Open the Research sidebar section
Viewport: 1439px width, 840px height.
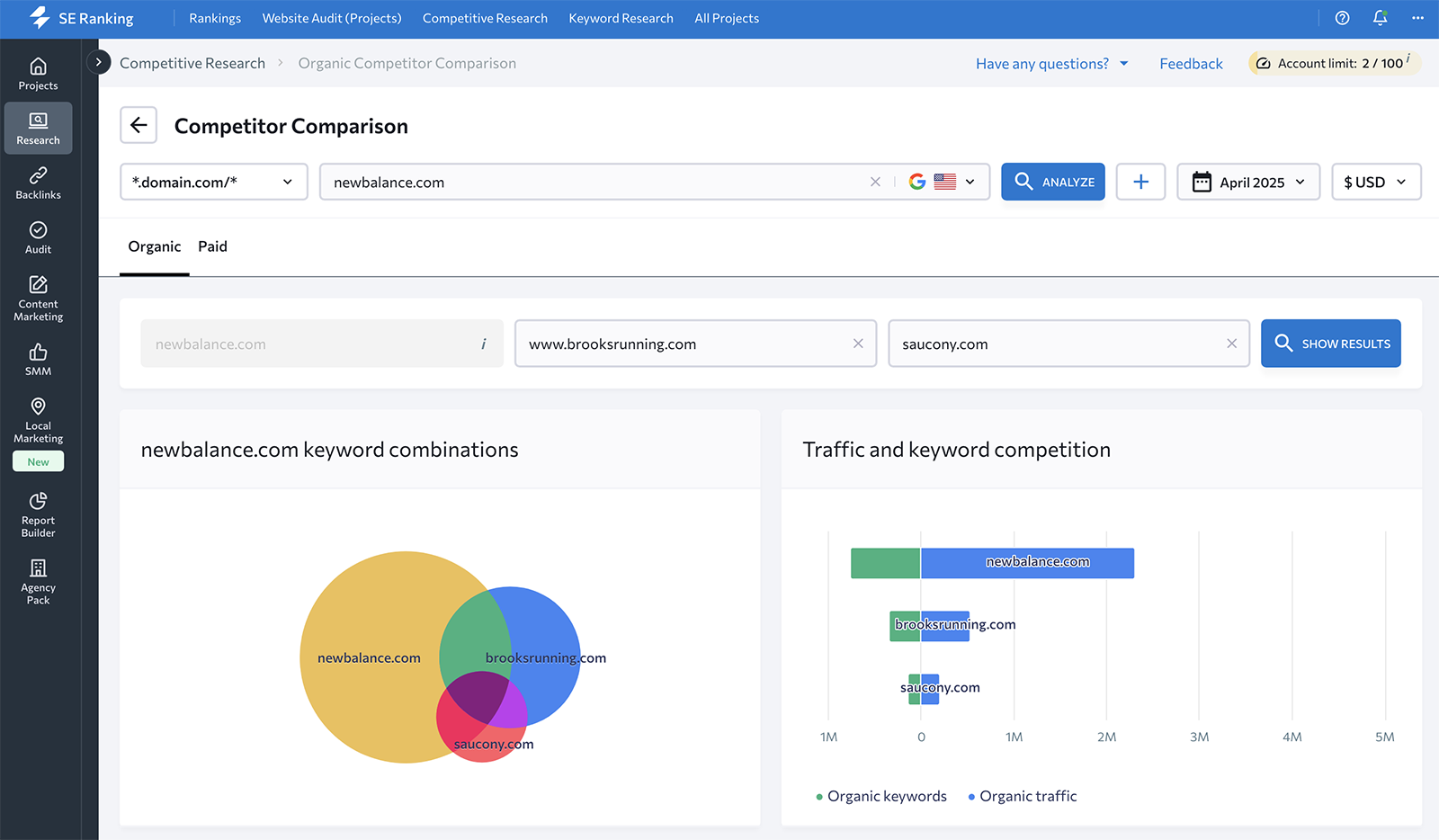pos(38,129)
